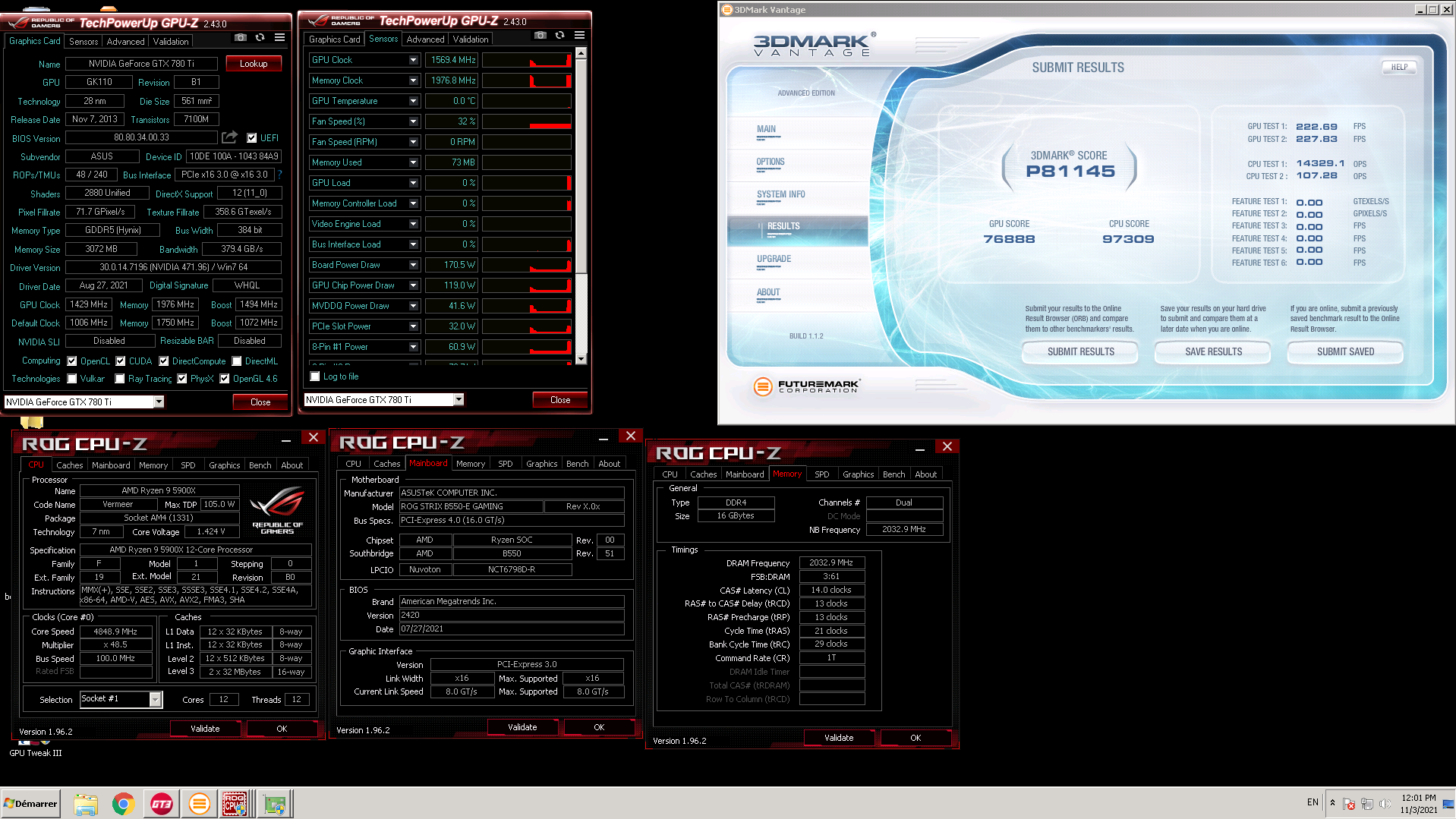This screenshot has width=1456, height=819.
Task: Click the screenshot camera icon in left GPU-Z
Action: click(x=241, y=37)
